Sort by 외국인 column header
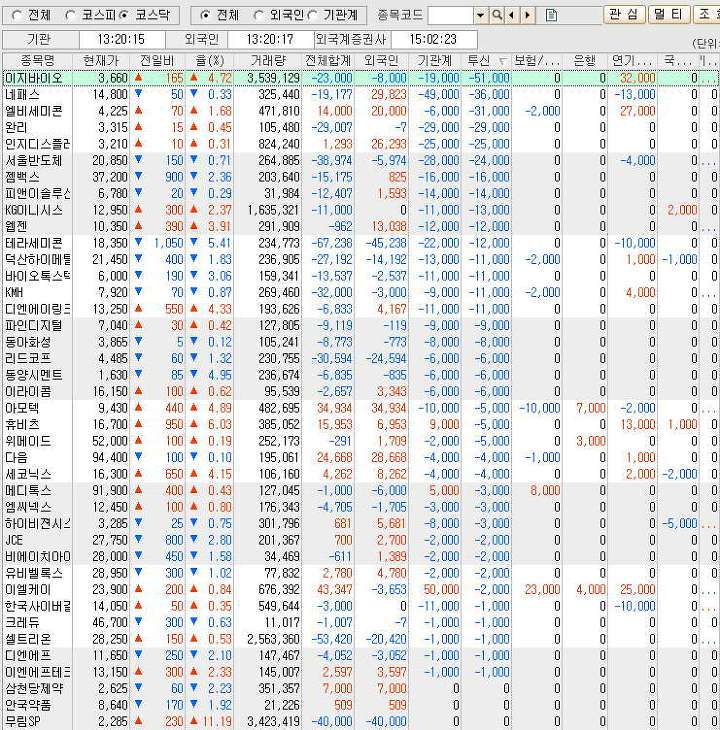Viewport: 720px width, 730px height. [x=381, y=61]
